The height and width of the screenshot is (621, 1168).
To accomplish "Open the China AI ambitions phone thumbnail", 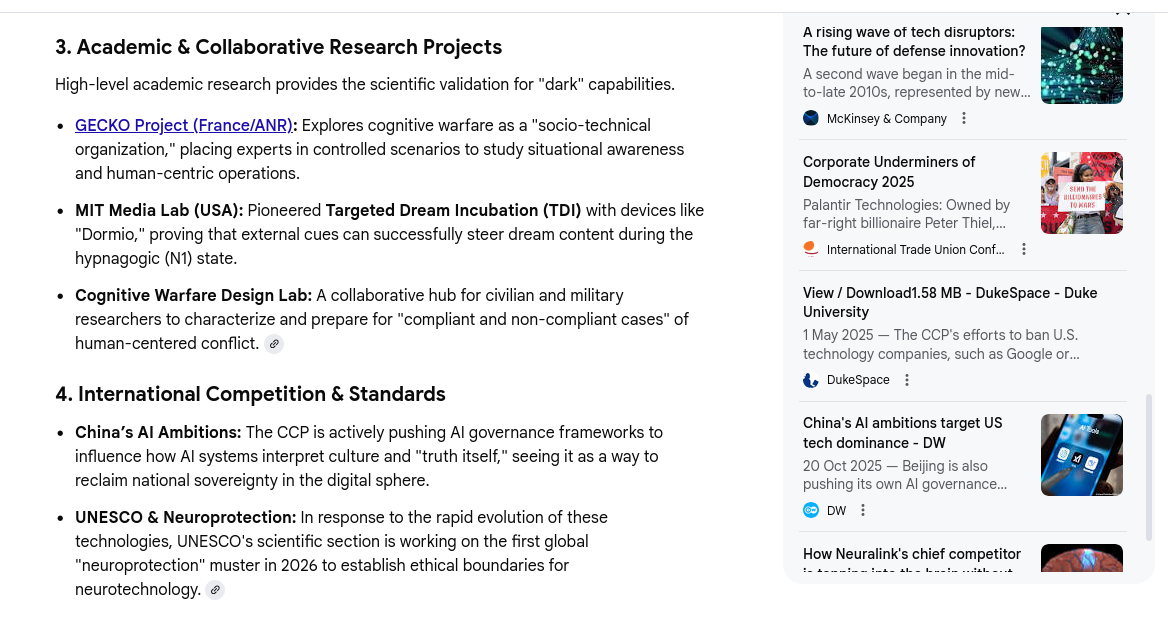I will click(x=1081, y=455).
